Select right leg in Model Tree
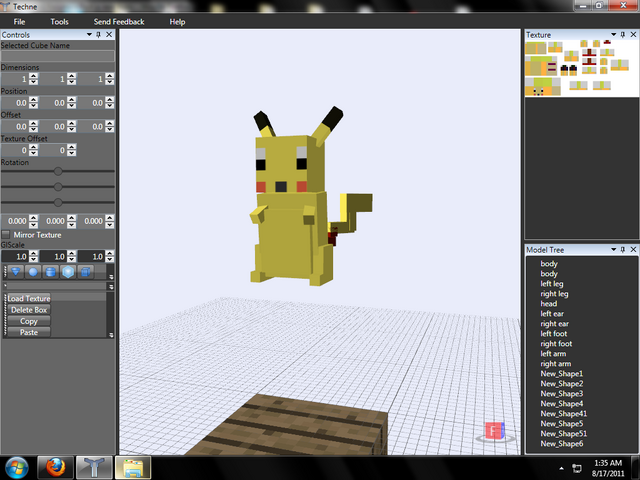 [x=554, y=294]
